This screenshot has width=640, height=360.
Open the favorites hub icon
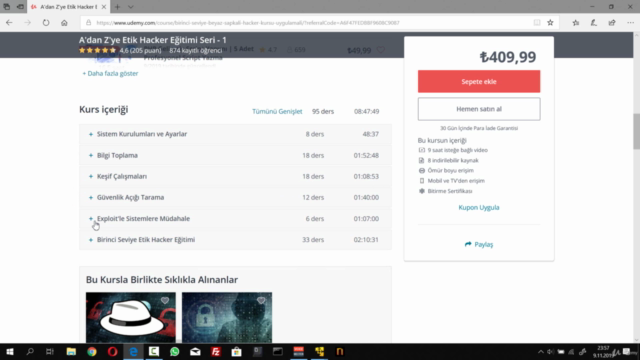coord(576,23)
